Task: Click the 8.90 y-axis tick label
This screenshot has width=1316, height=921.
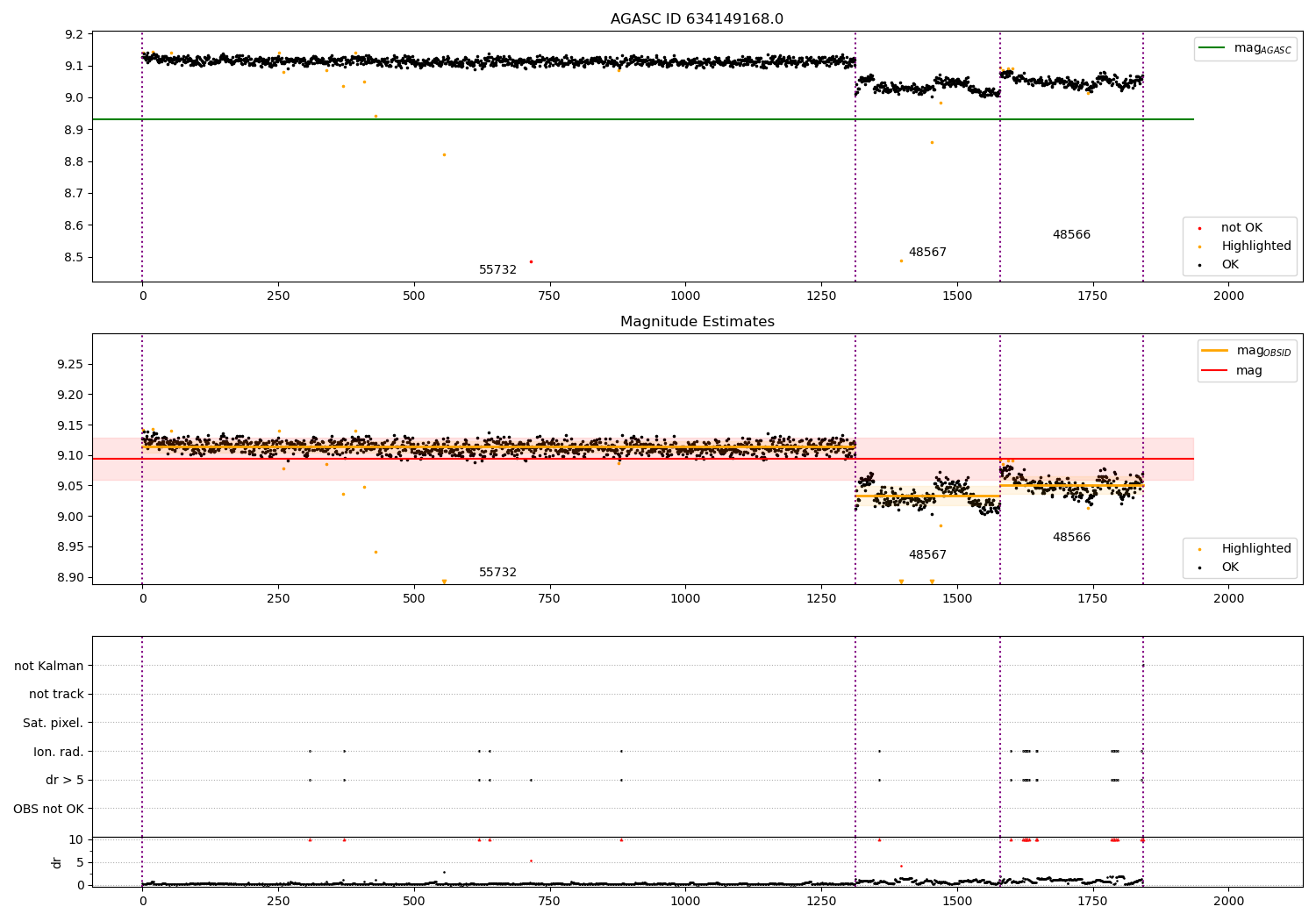Action: pyautogui.click(x=72, y=577)
